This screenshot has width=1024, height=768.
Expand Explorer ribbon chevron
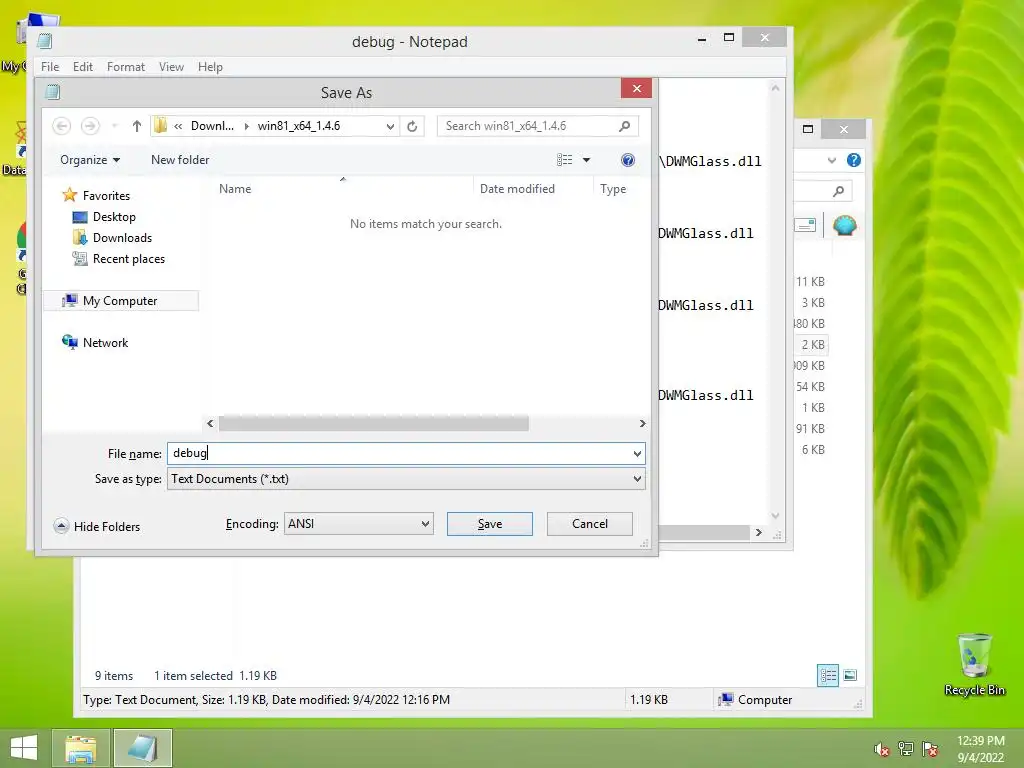point(831,160)
